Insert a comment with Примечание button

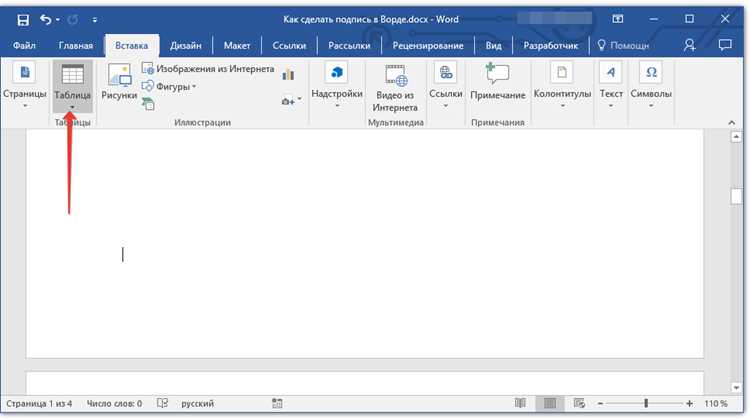(497, 81)
